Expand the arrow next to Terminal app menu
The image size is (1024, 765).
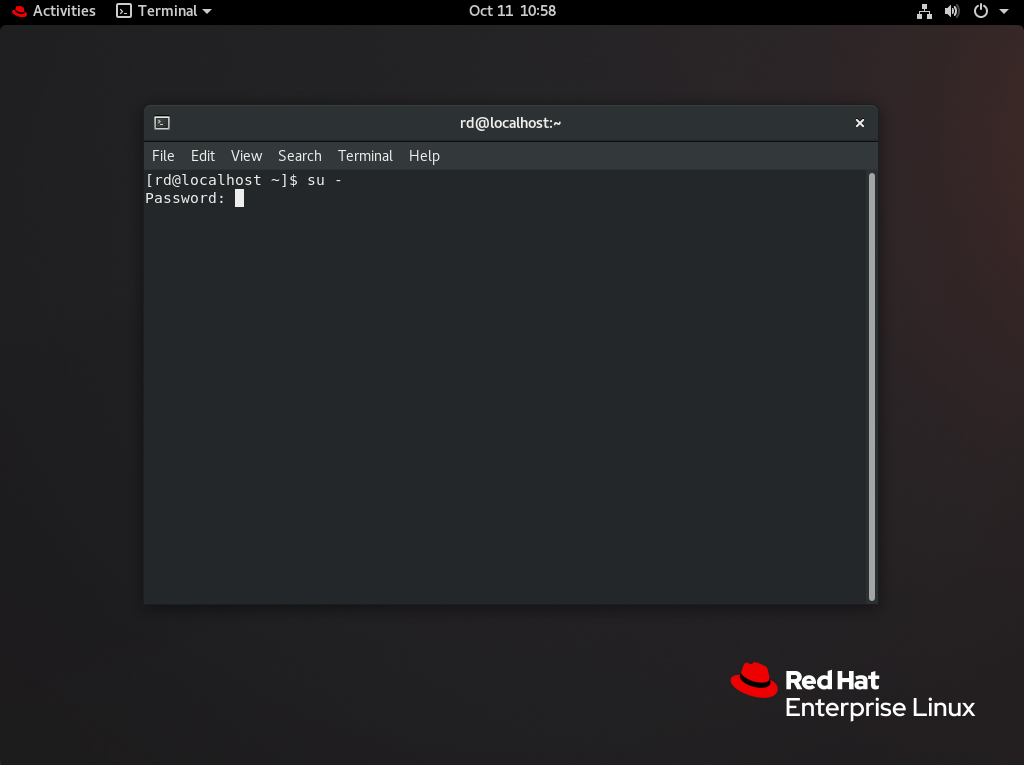point(207,11)
